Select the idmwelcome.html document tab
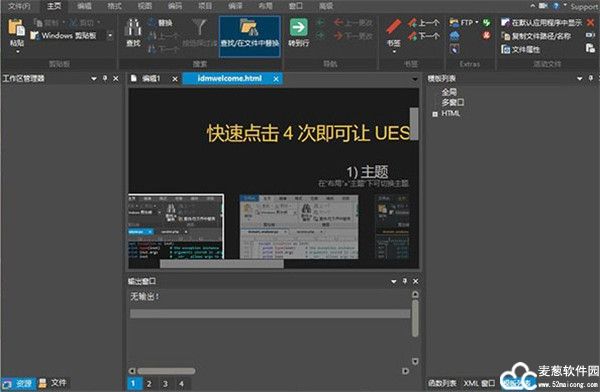 (x=230, y=78)
